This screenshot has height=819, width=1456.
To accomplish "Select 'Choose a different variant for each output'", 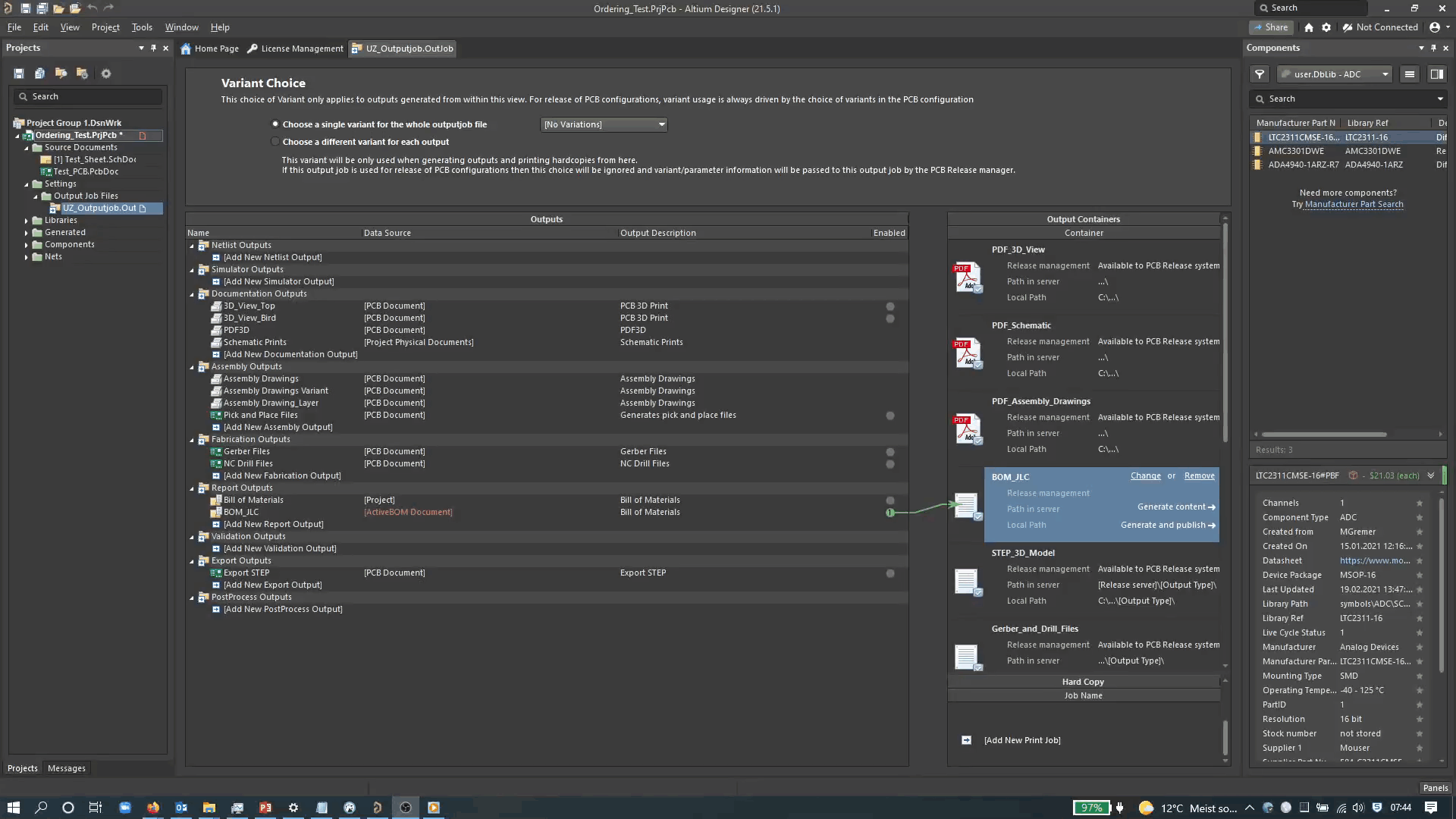I will point(275,142).
